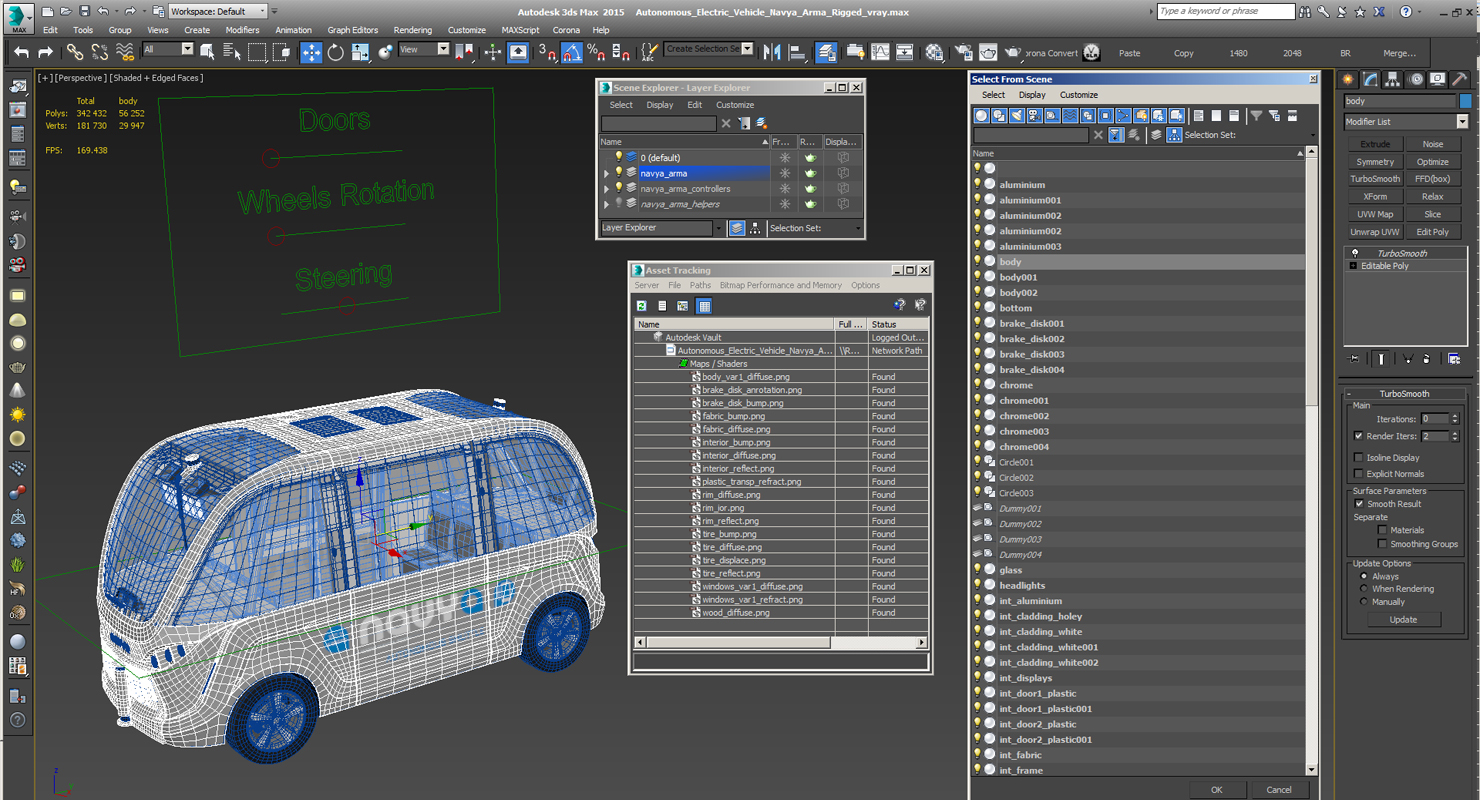Click Pin Stack icon below modifier stack
Viewport: 1480px width, 800px height.
click(1354, 358)
